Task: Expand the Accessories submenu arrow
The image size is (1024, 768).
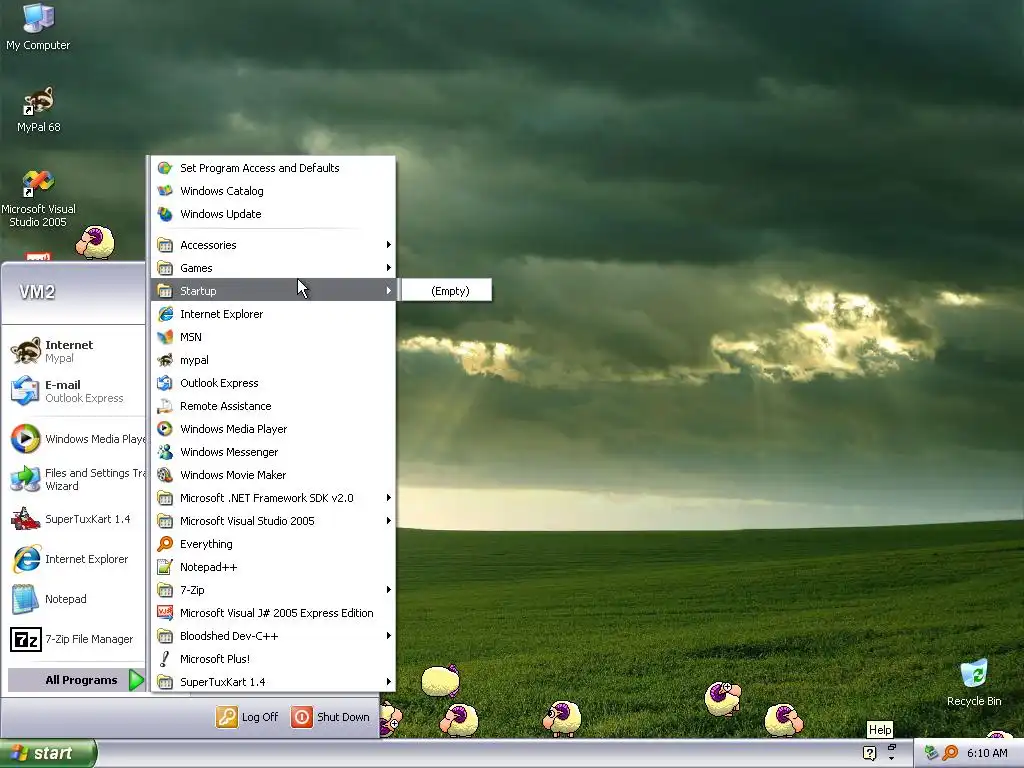Action: pyautogui.click(x=389, y=245)
